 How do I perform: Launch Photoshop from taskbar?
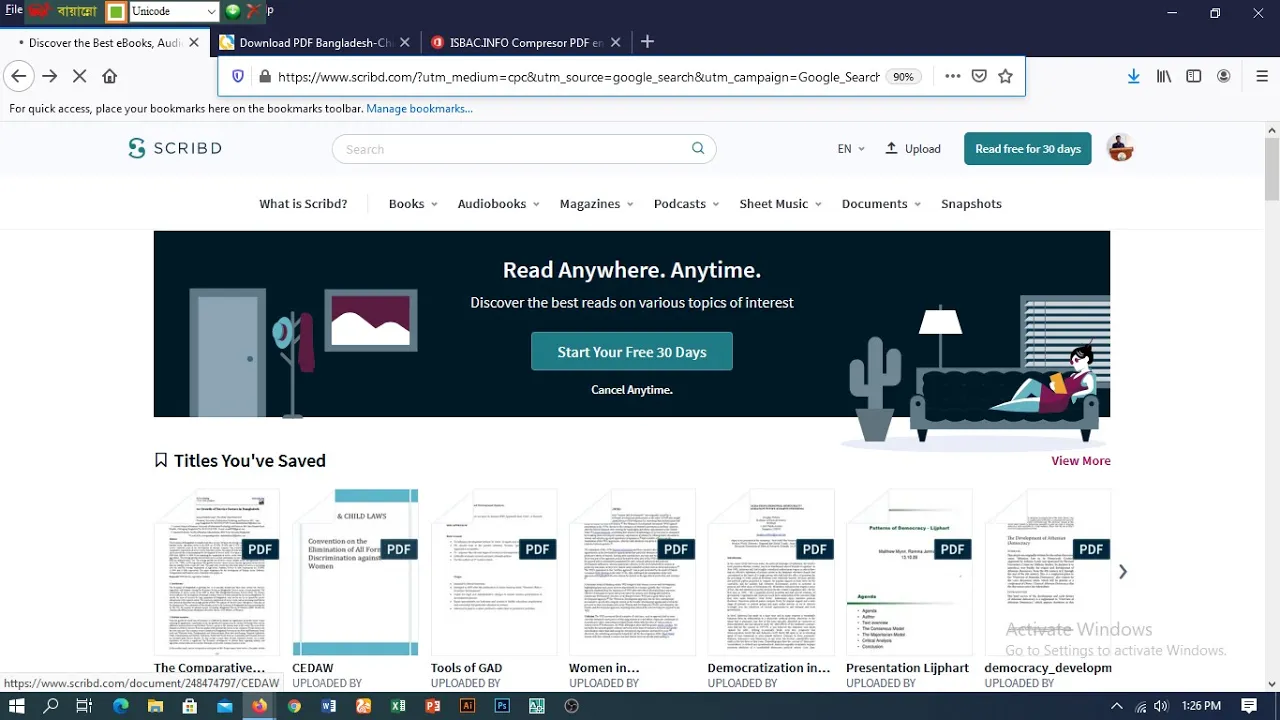tap(502, 706)
